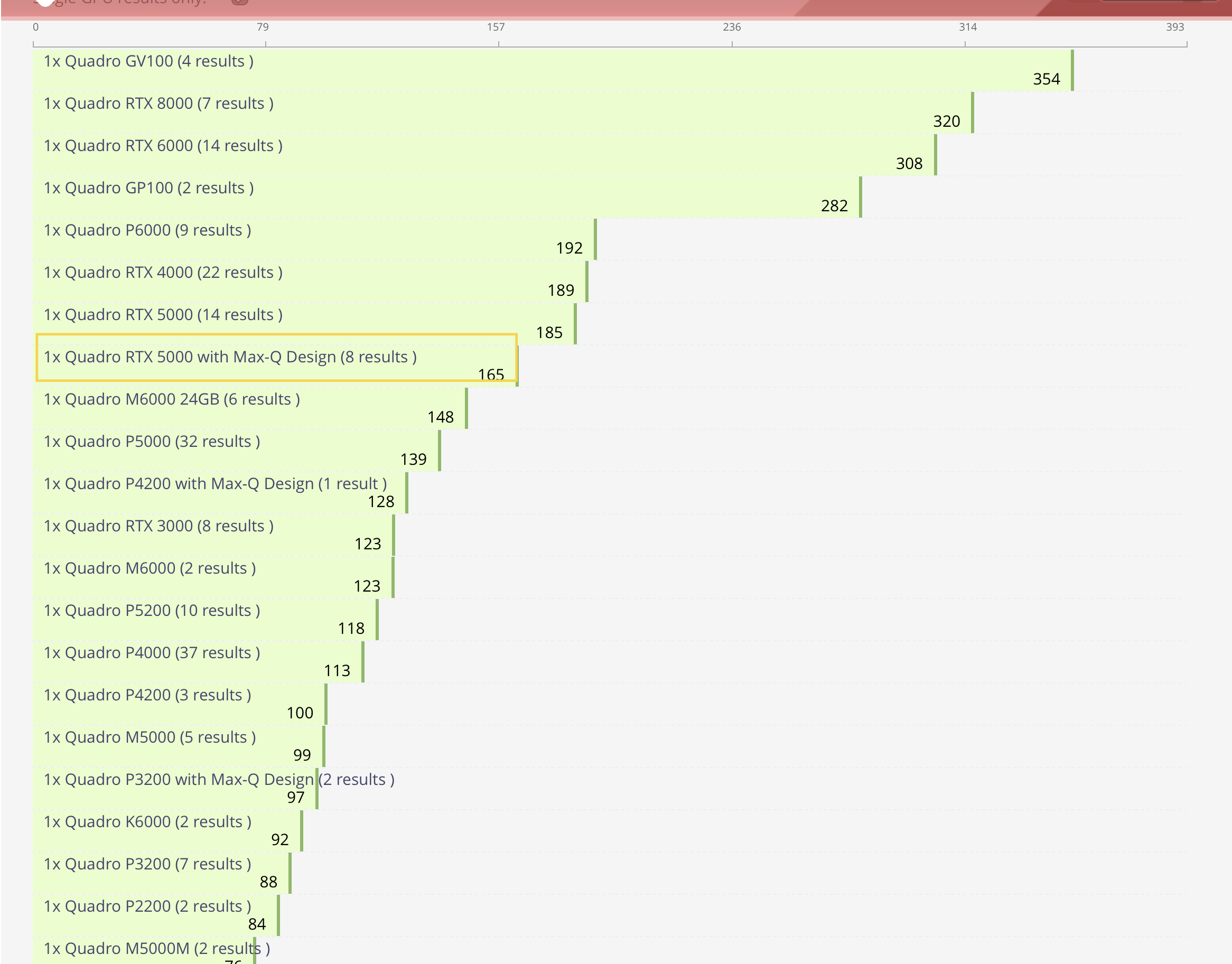Screen dimensions: 1232x964
Task: Open Quadro P4000 37 results row
Action: (x=151, y=653)
